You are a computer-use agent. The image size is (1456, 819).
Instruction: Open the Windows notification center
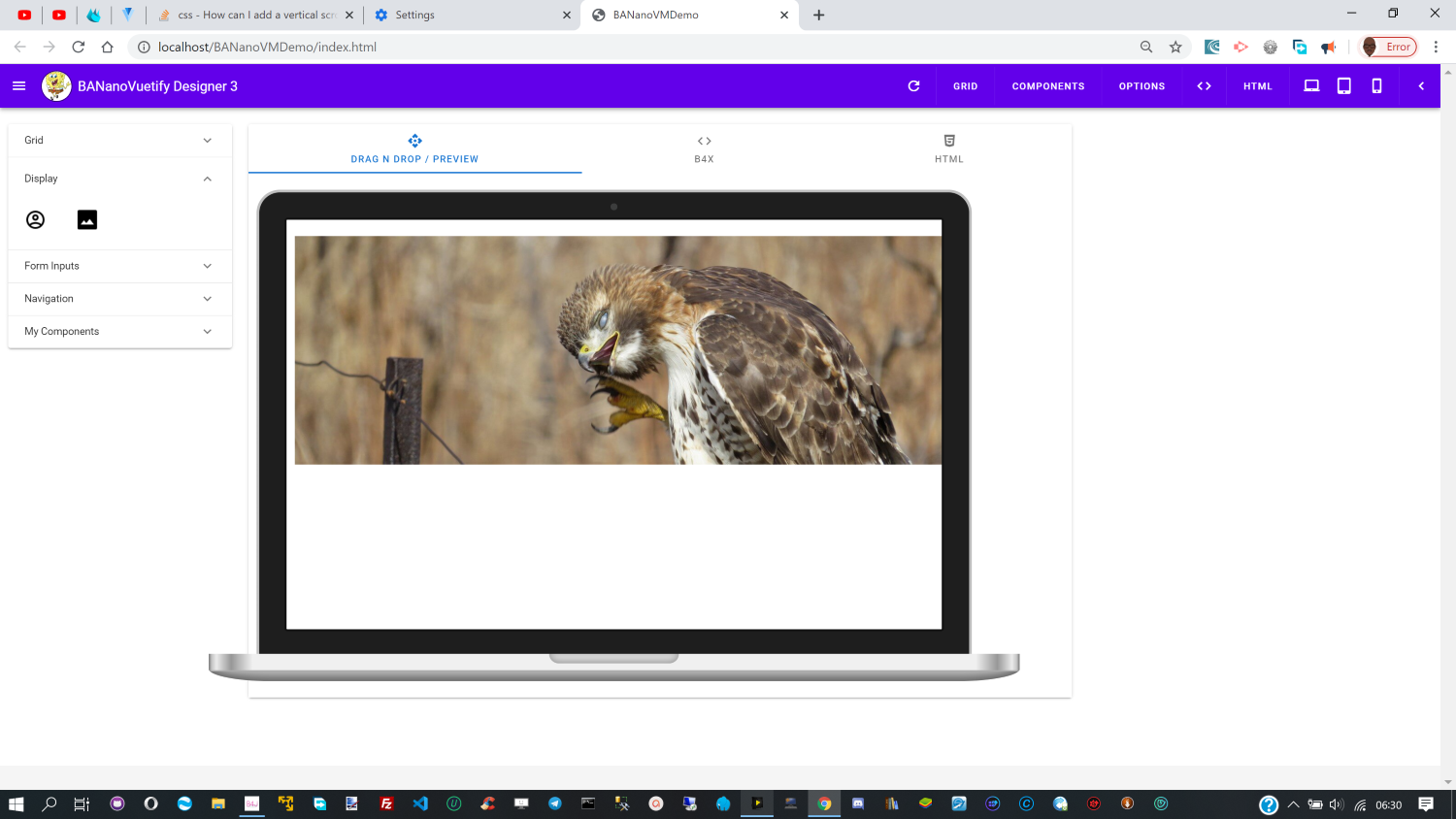pyautogui.click(x=1426, y=804)
